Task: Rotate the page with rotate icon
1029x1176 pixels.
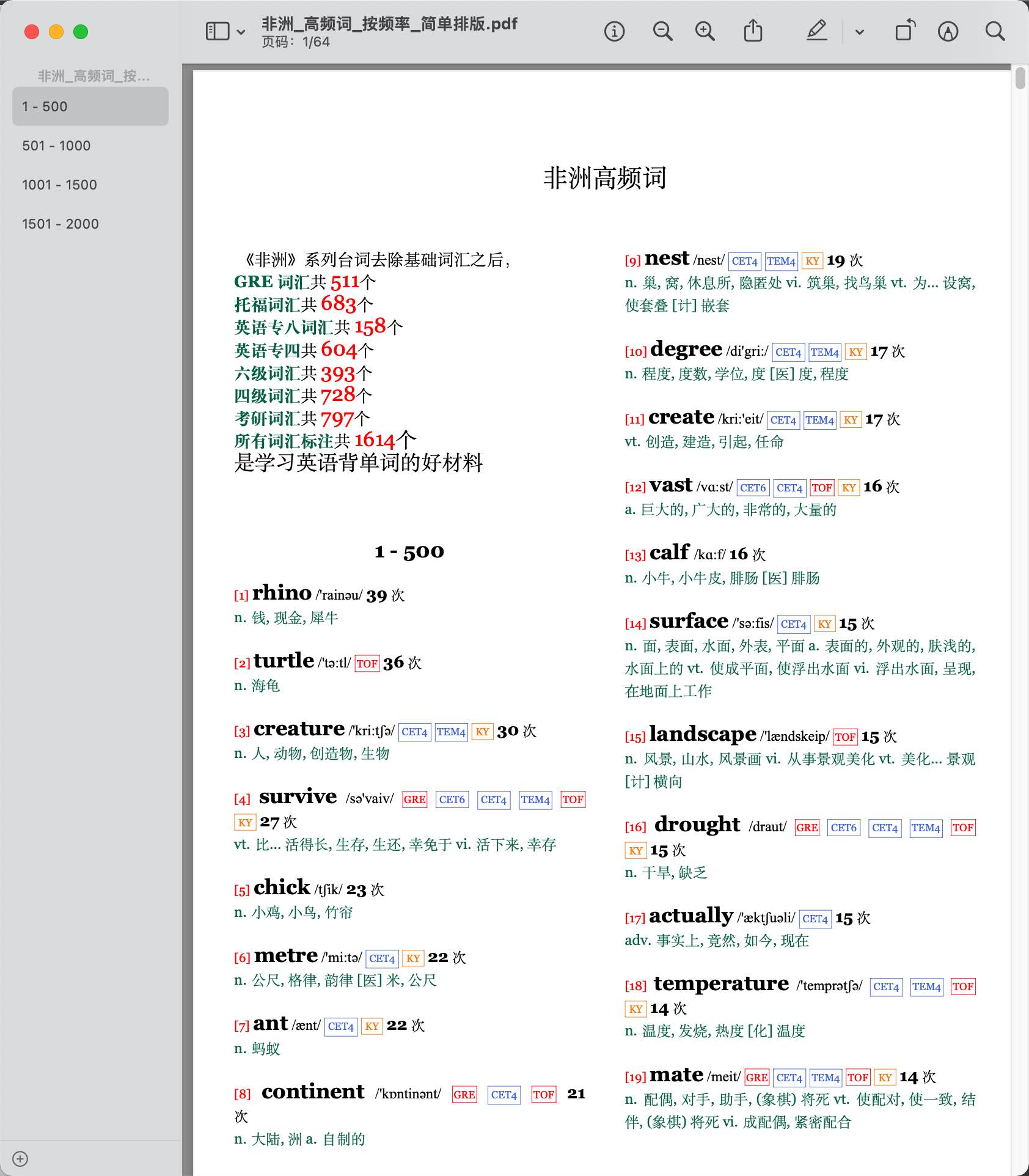Action: [905, 31]
